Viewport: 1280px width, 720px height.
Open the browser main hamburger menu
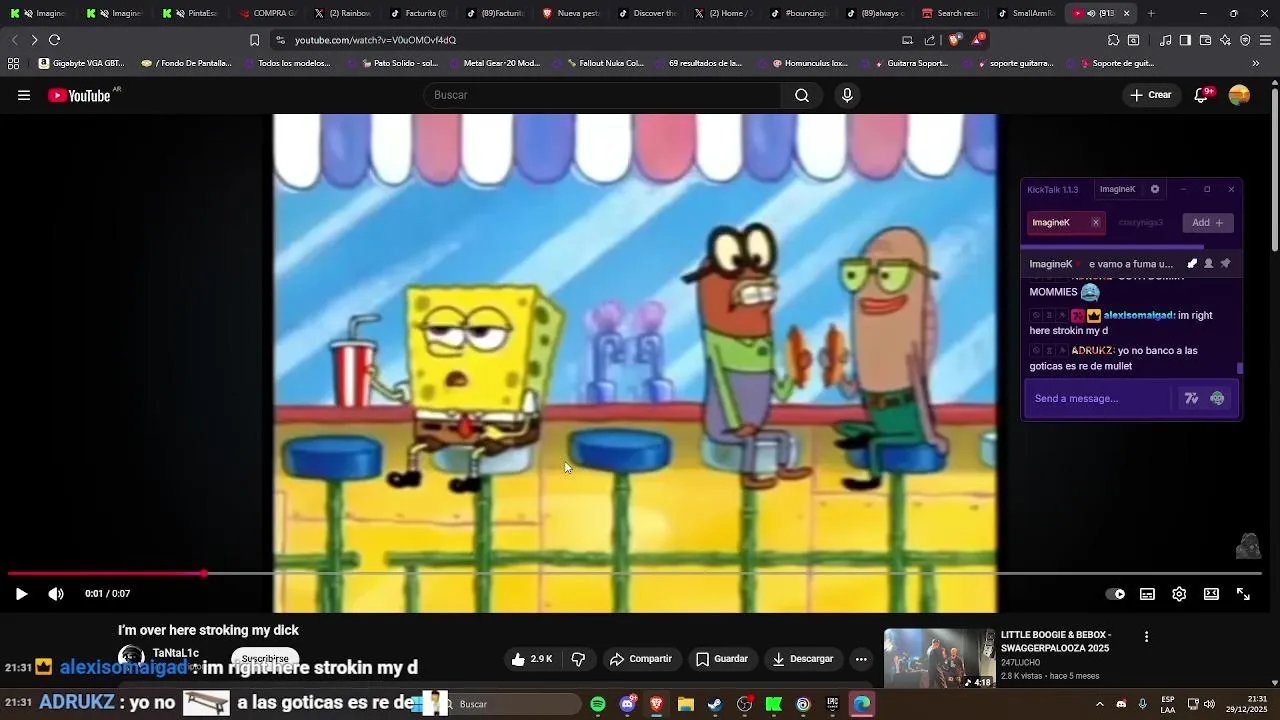[x=1266, y=40]
